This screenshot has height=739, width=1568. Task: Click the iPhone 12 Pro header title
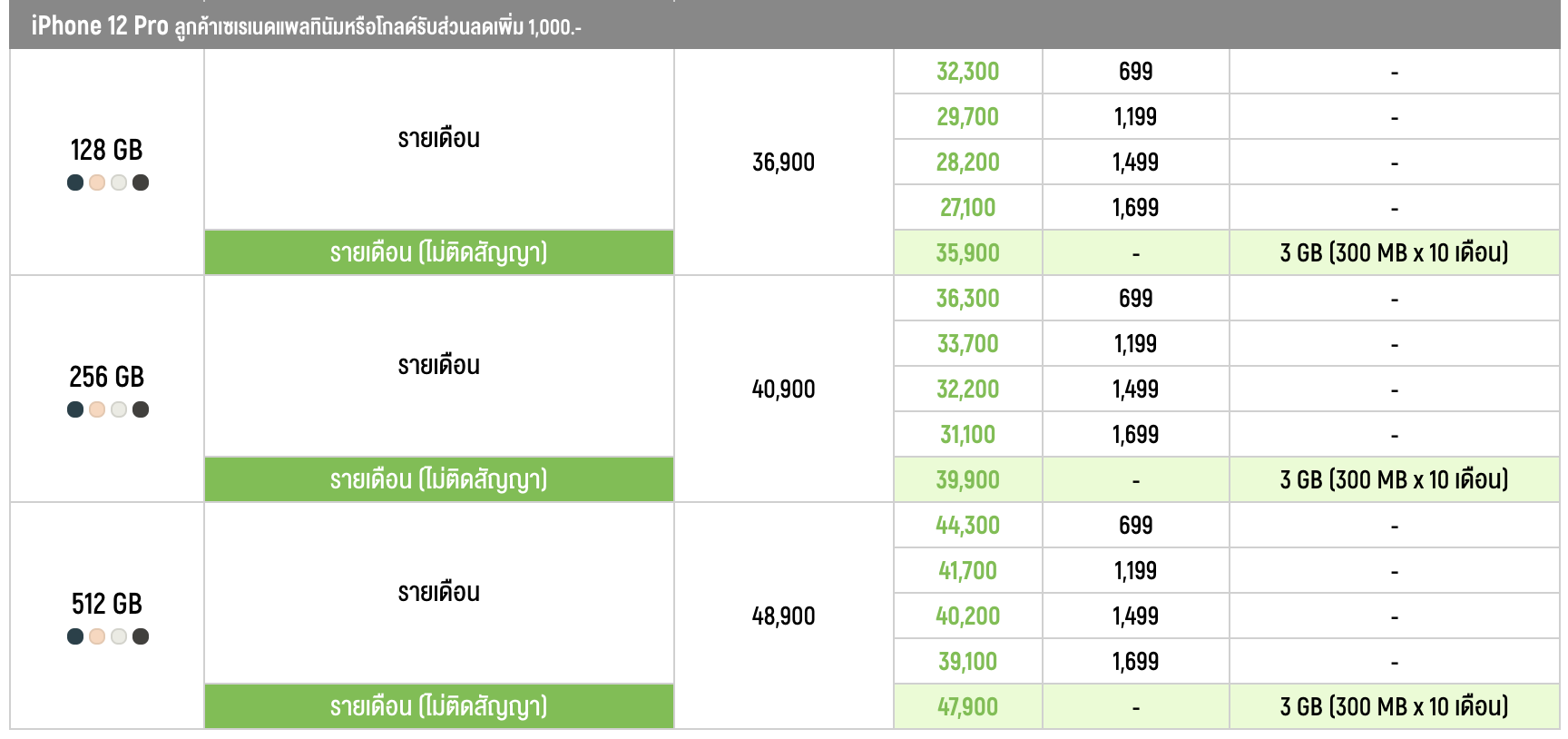pyautogui.click(x=100, y=25)
